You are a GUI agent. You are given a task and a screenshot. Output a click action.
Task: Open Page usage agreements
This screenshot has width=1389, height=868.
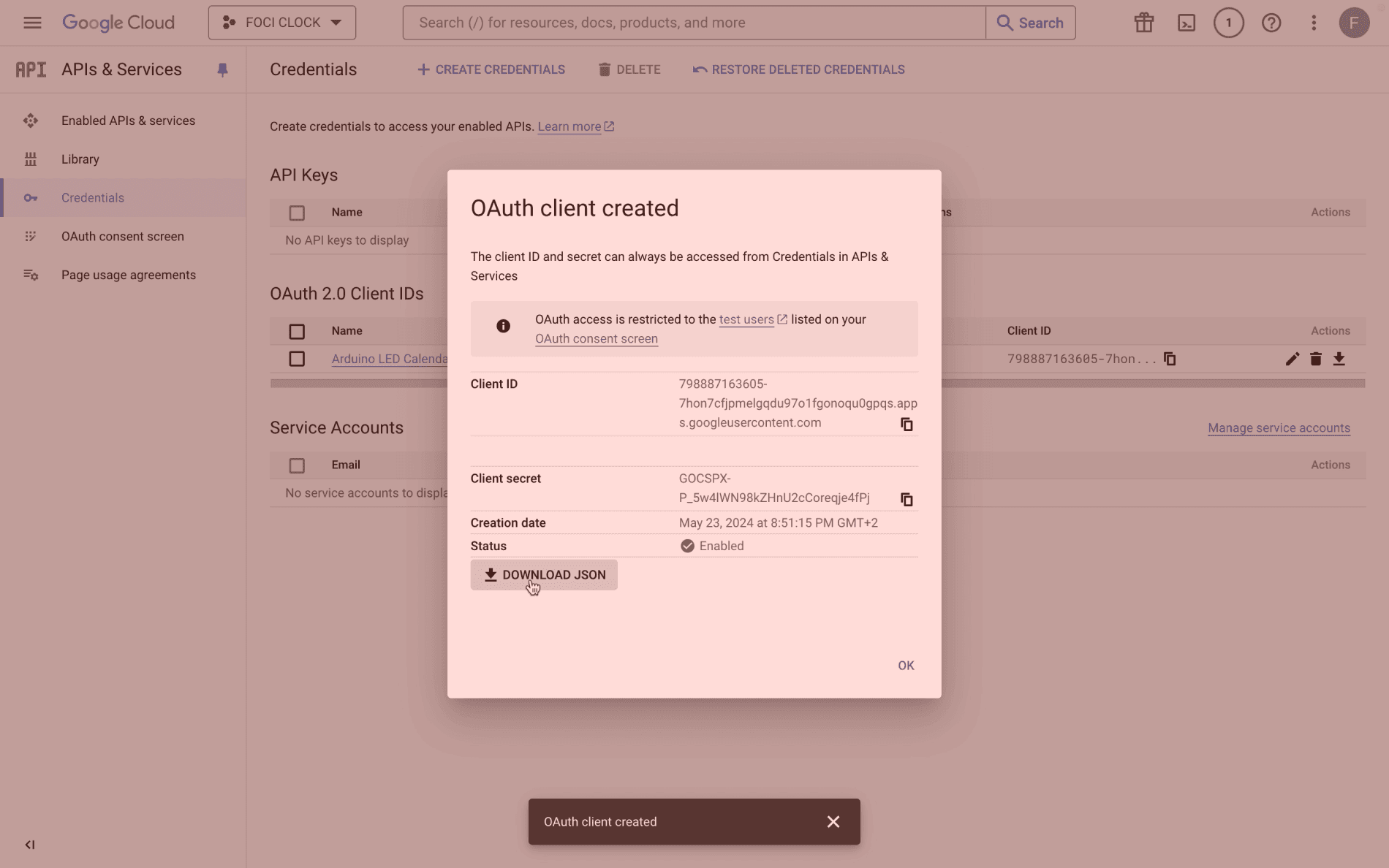tap(123, 275)
